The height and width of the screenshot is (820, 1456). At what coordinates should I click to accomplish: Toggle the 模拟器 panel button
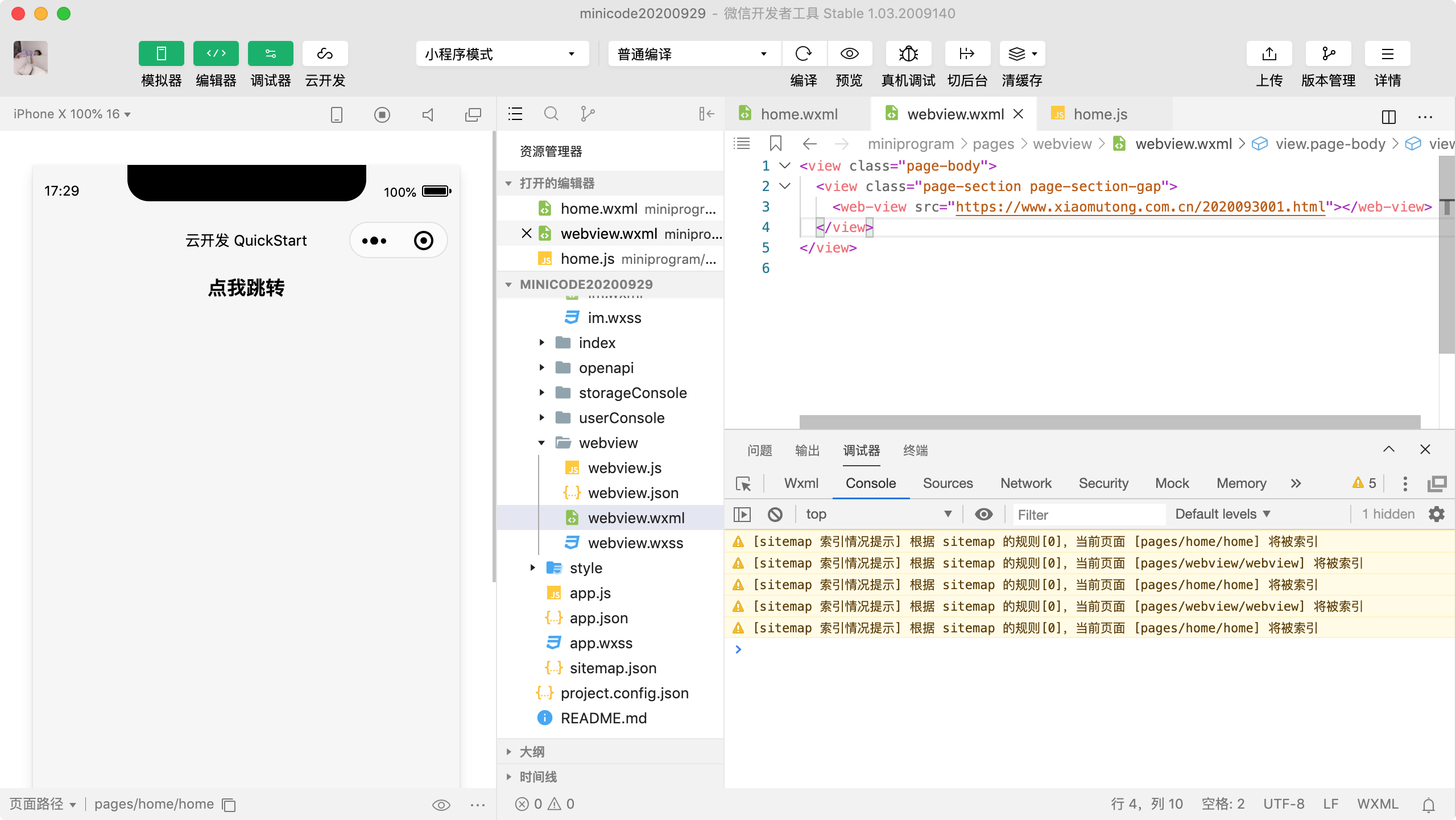(x=161, y=54)
